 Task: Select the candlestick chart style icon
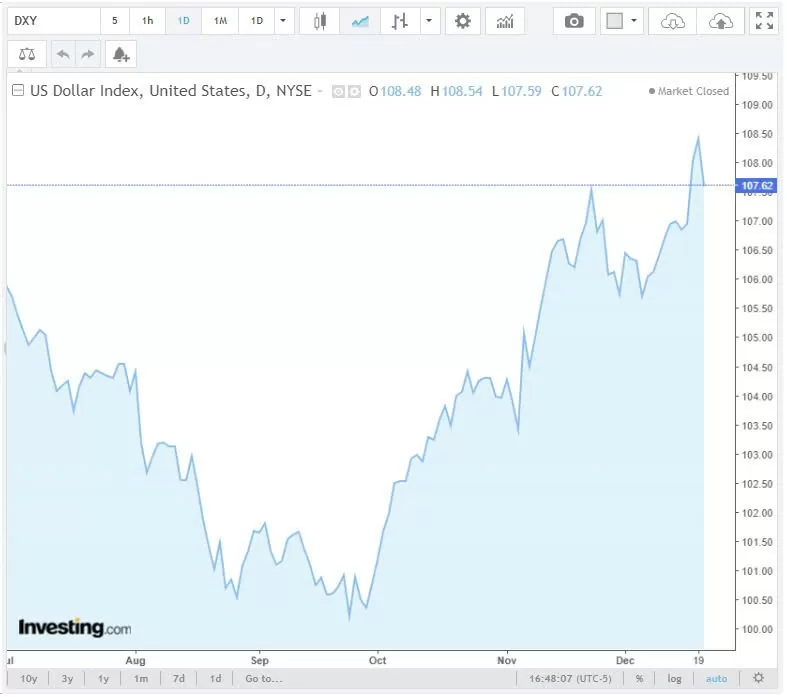click(x=320, y=21)
